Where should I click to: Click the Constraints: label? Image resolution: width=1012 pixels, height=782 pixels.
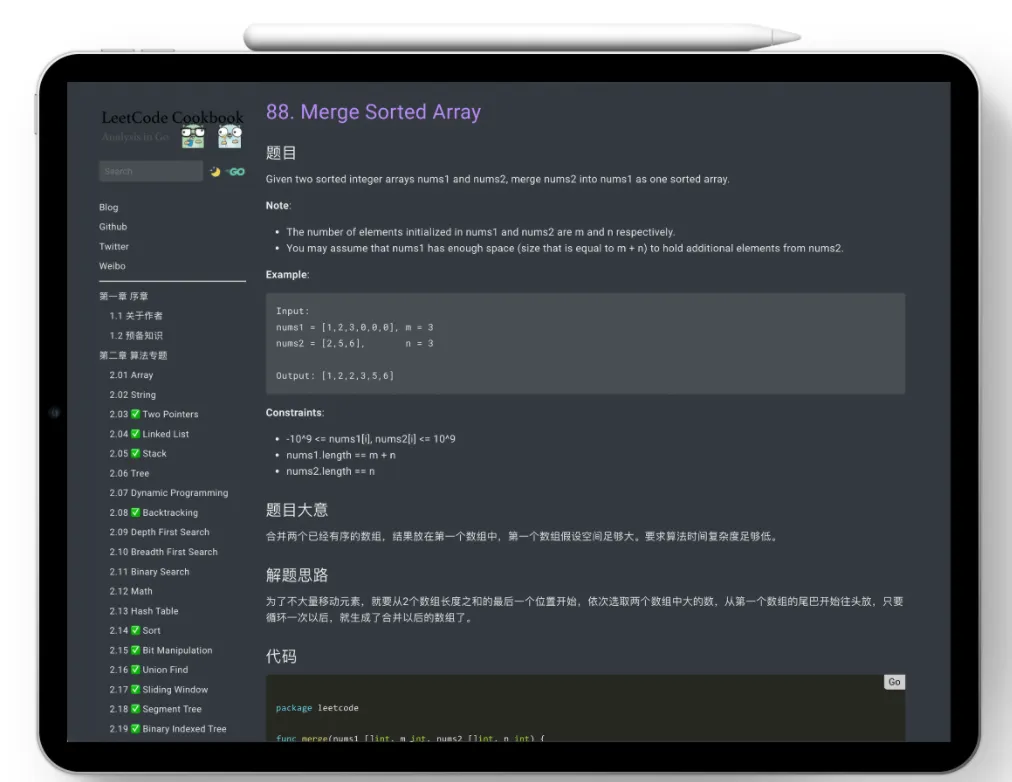tap(295, 412)
